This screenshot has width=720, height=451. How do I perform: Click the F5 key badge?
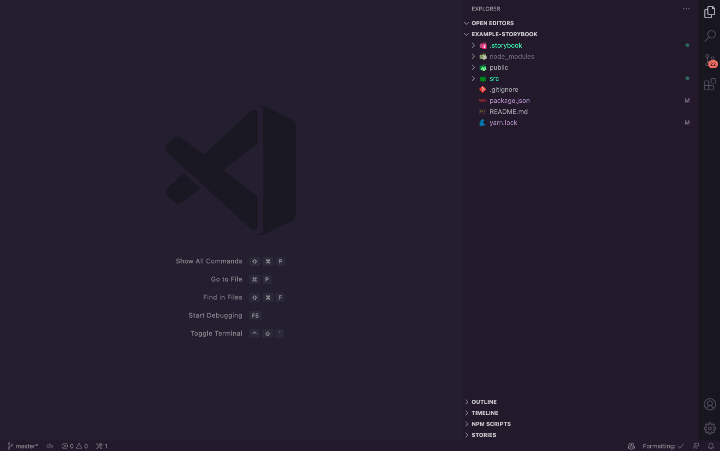coord(255,316)
